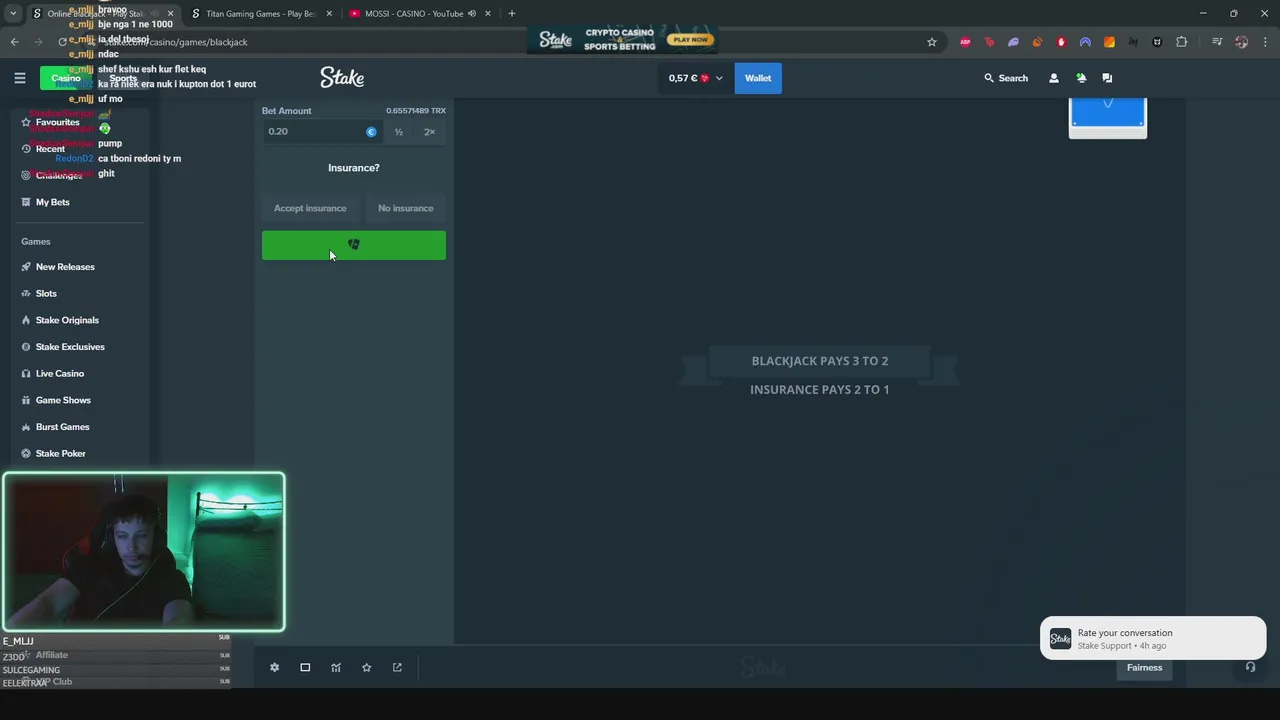Open new browser tab plus button
1280x720 pixels.
pos(512,13)
